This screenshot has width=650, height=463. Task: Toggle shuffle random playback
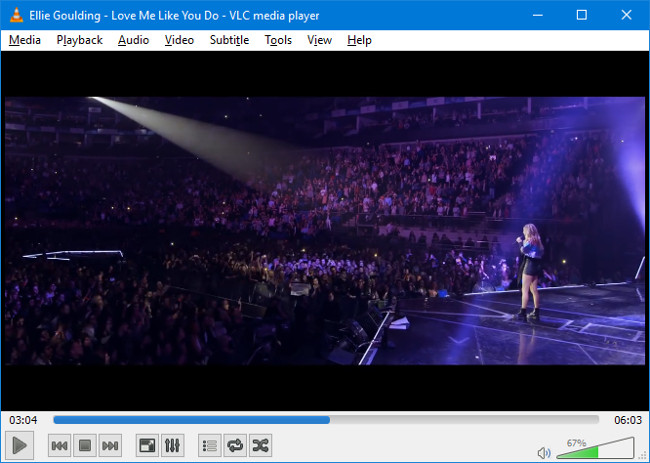pyautogui.click(x=260, y=445)
